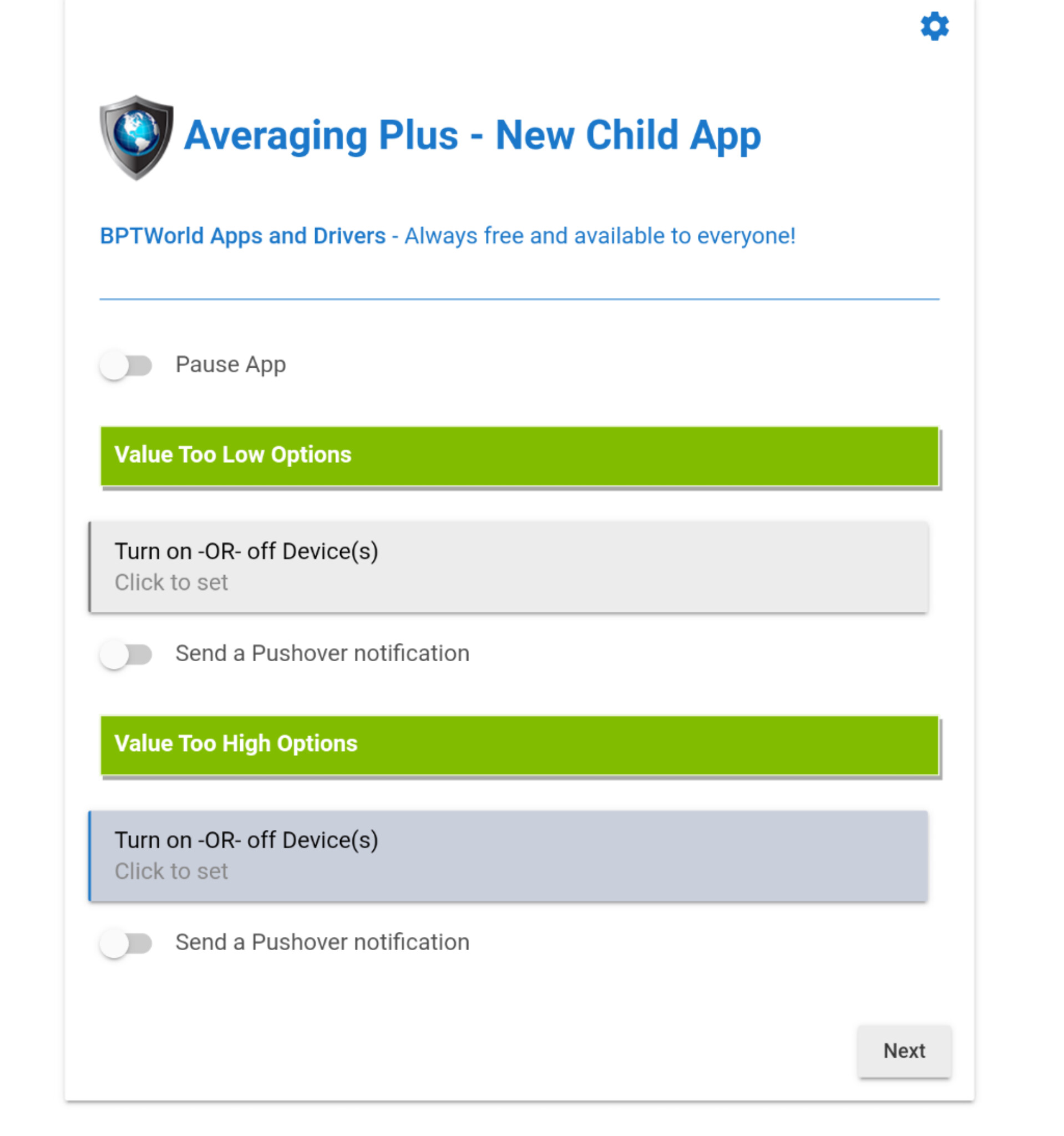Enable Pushover notification under Value Too Low
Screen dimensions: 1064x1136
[126, 654]
